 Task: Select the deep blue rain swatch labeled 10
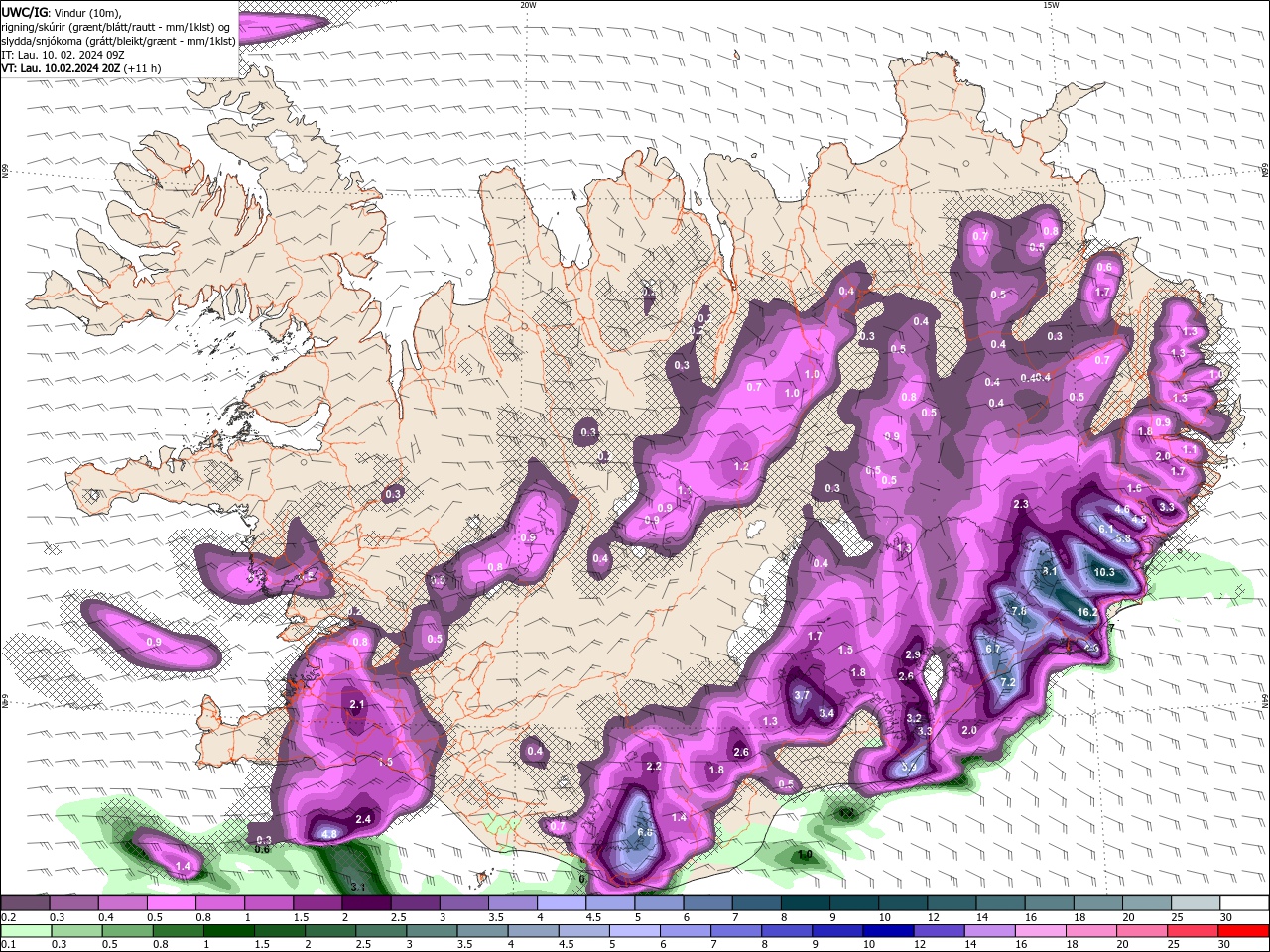coord(888,931)
